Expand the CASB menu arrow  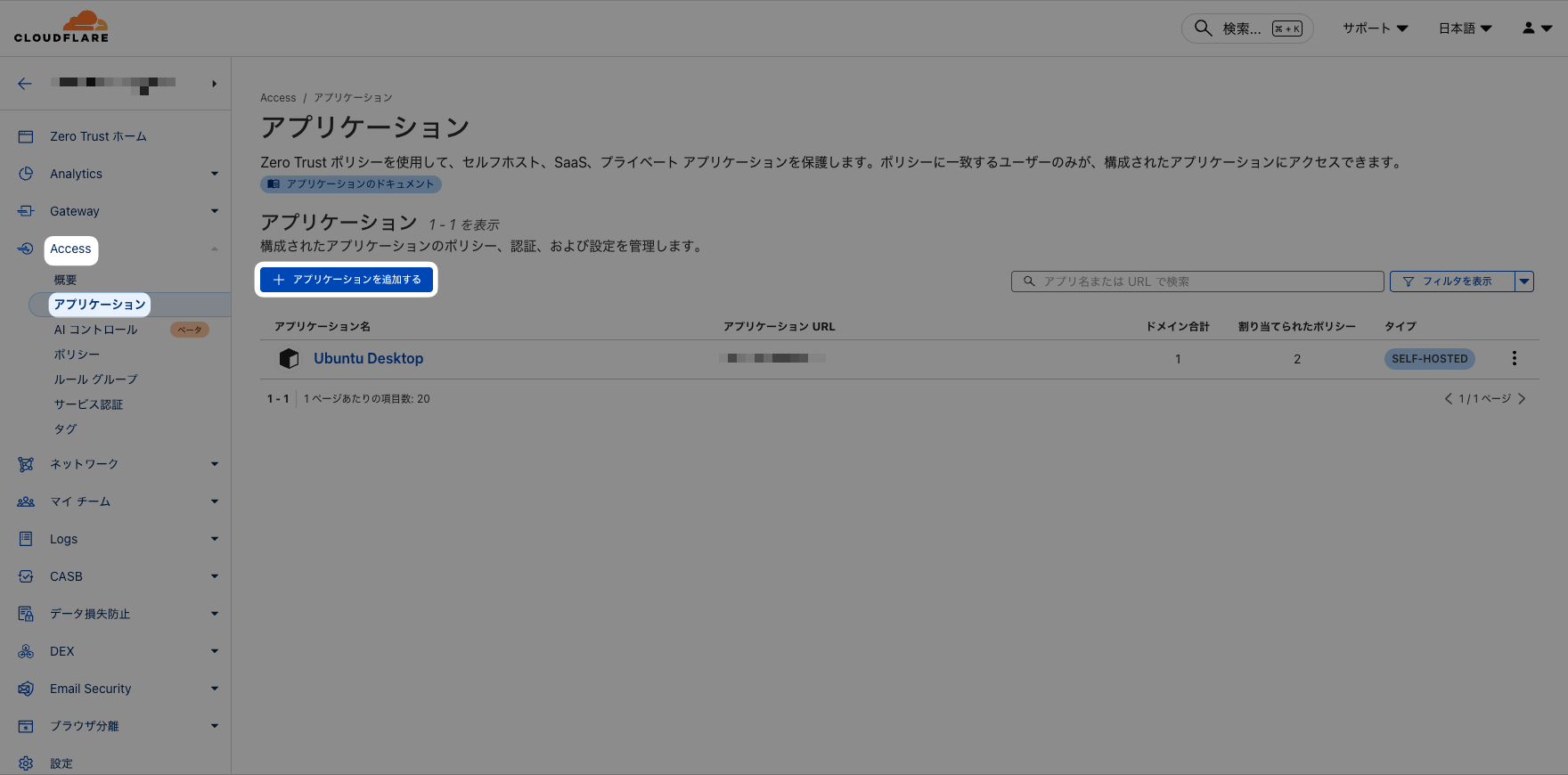click(215, 576)
